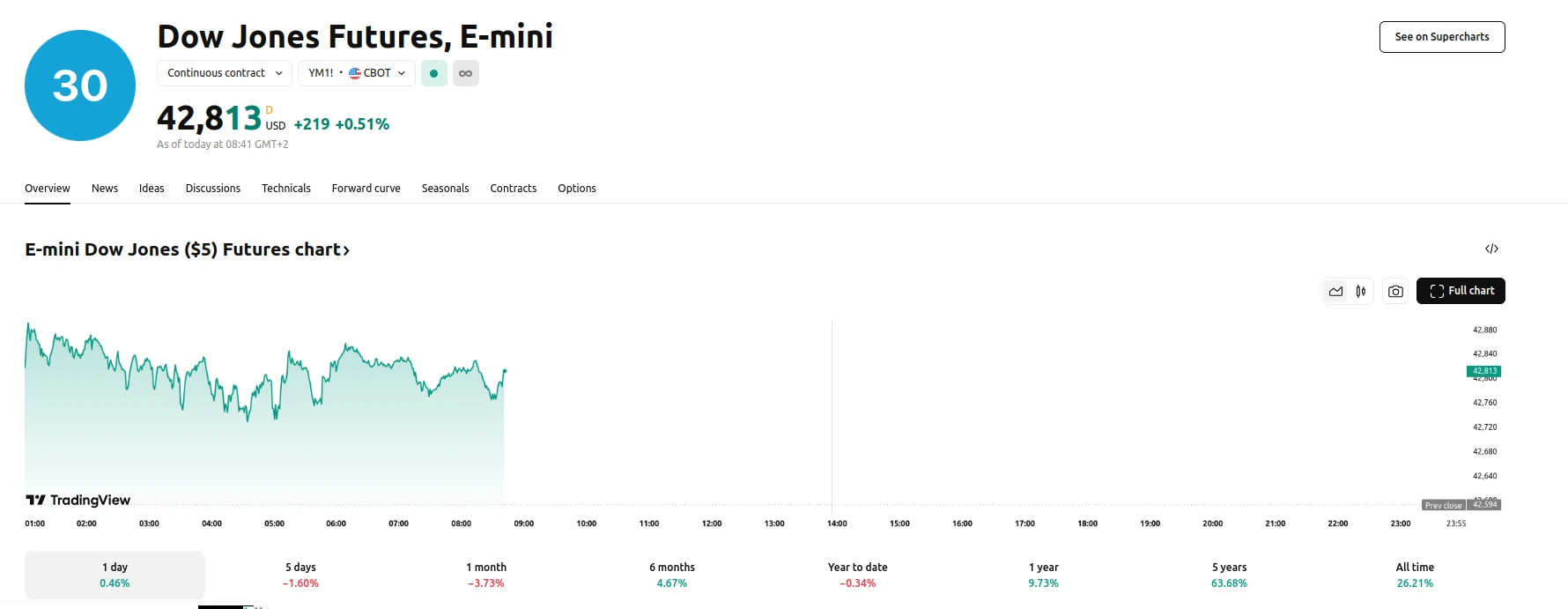Click the green market open status dot
Image resolution: width=1568 pixels, height=609 pixels.
[433, 73]
